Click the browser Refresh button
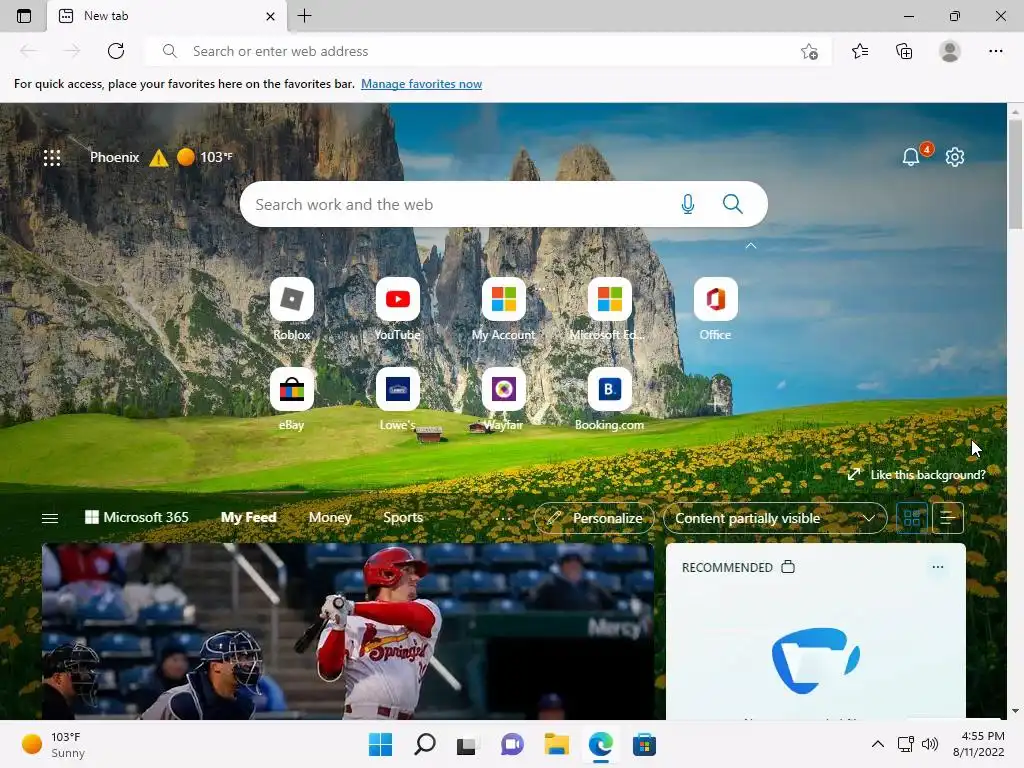This screenshot has width=1024, height=768. [116, 51]
